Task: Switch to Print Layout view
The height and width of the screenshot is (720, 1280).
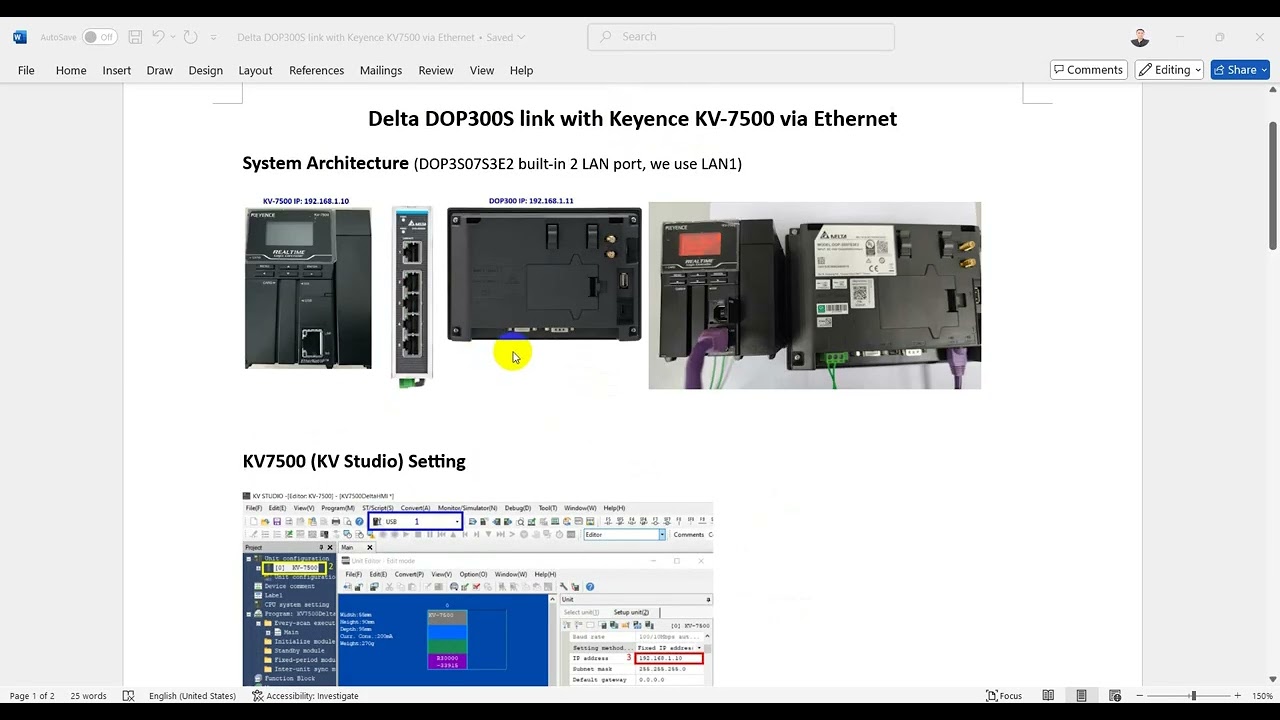Action: (x=1081, y=696)
